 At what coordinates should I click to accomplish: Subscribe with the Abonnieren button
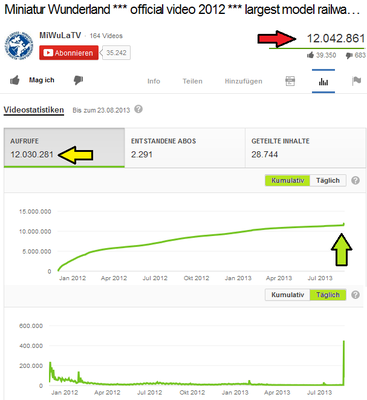[x=69, y=53]
